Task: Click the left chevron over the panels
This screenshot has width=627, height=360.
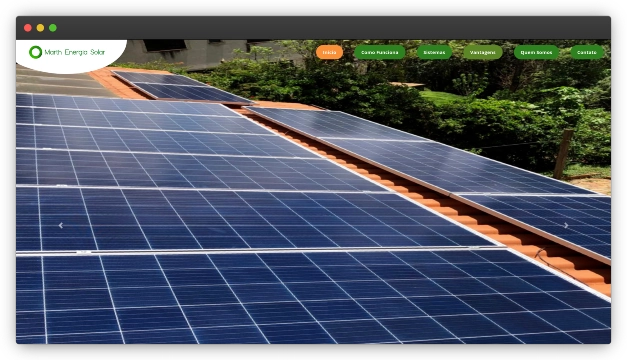Action: click(x=61, y=226)
